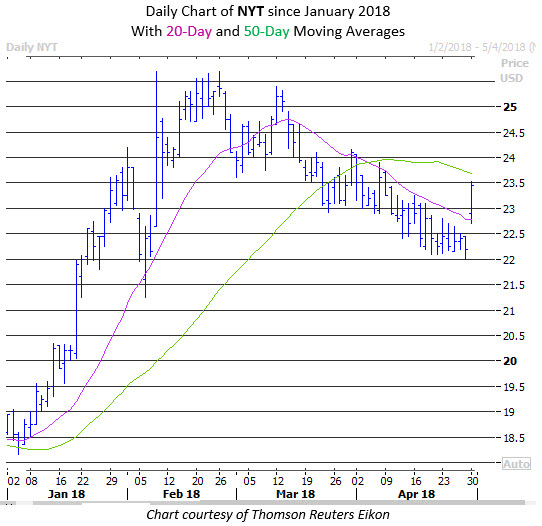
Task: Click the 'Price' axis heading
Action: (x=515, y=63)
